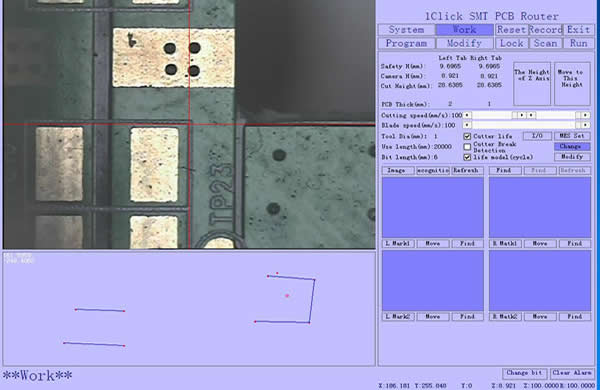Click the Left Tab column header
Screen dimensions: 600x390
click(x=453, y=58)
